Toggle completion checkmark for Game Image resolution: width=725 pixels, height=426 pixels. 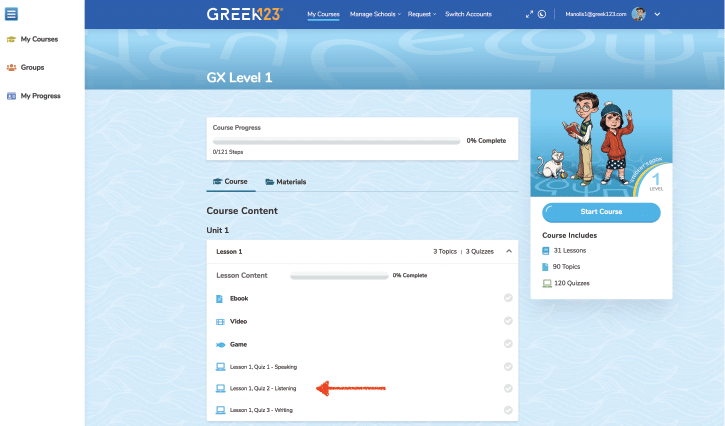coord(508,344)
